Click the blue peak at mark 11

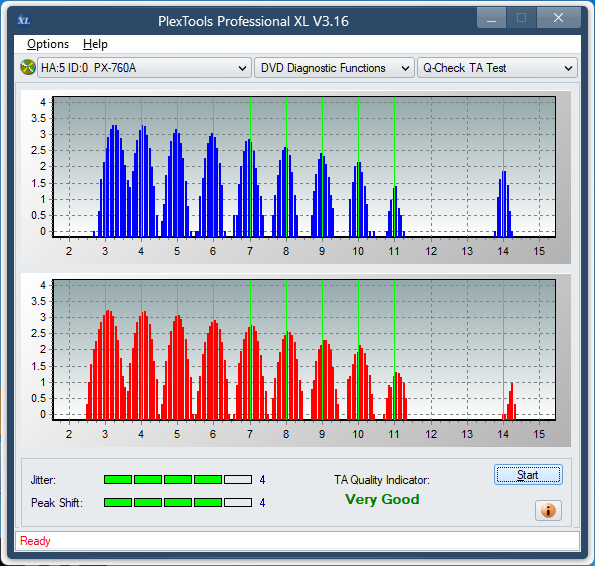click(395, 211)
